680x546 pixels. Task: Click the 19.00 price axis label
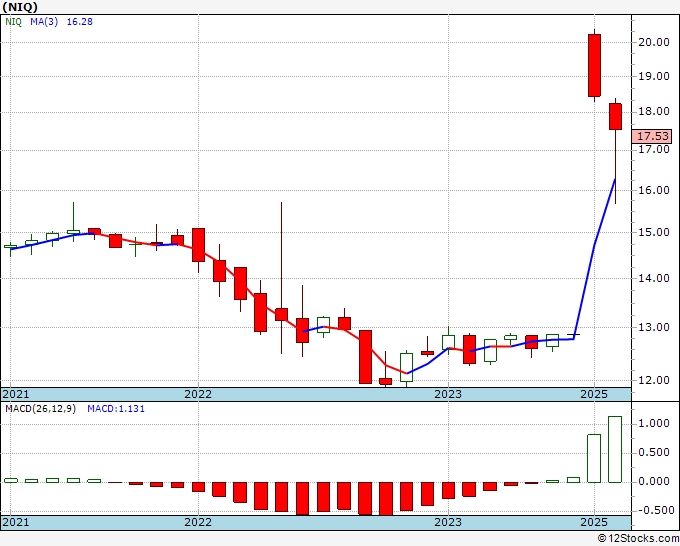654,76
